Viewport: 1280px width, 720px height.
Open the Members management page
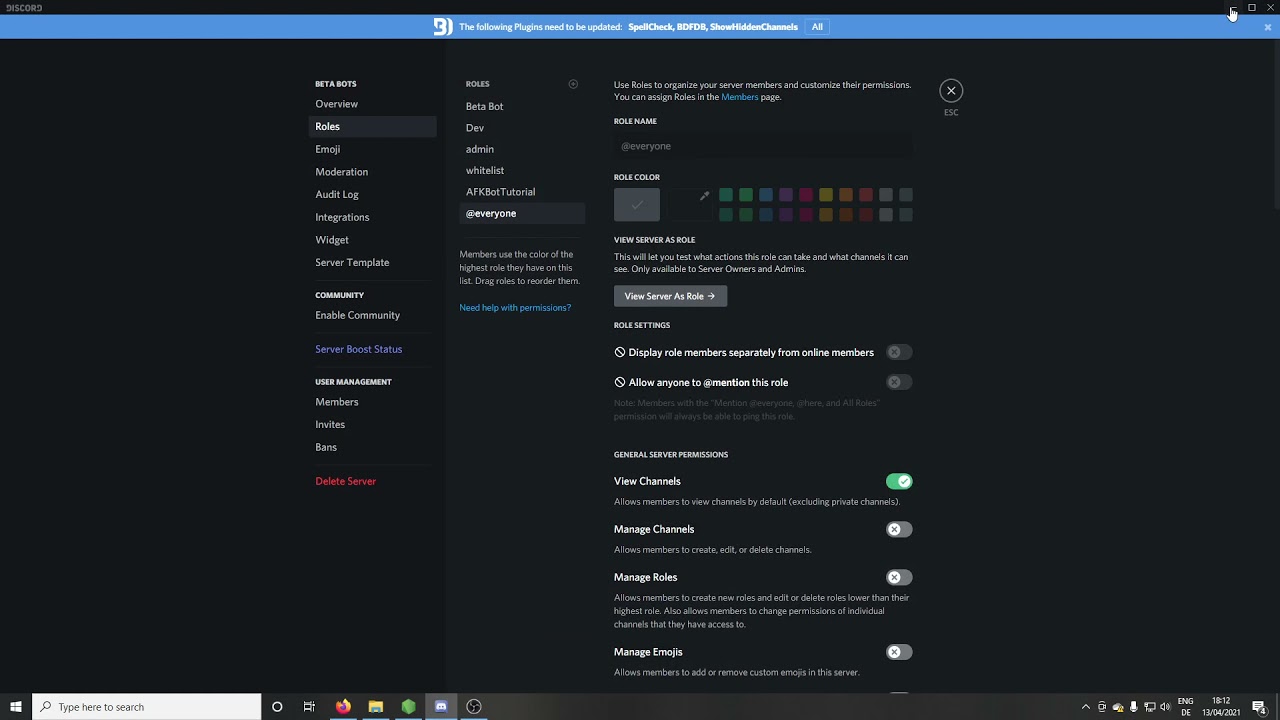click(x=372, y=402)
